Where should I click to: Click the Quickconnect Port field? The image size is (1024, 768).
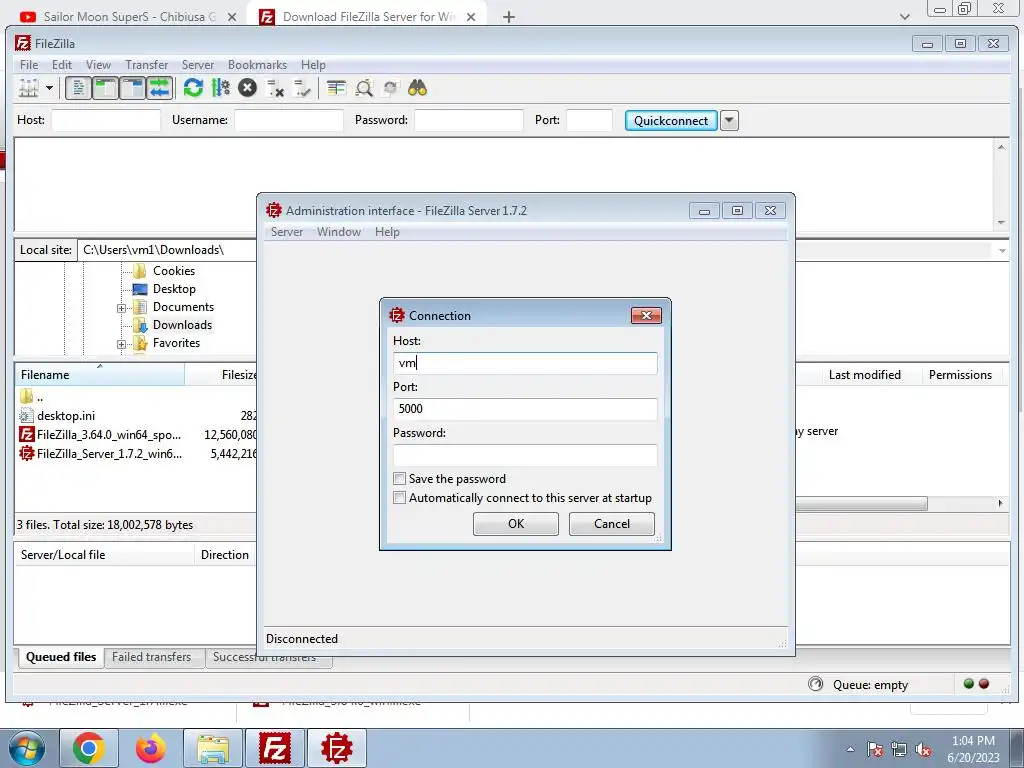[589, 120]
